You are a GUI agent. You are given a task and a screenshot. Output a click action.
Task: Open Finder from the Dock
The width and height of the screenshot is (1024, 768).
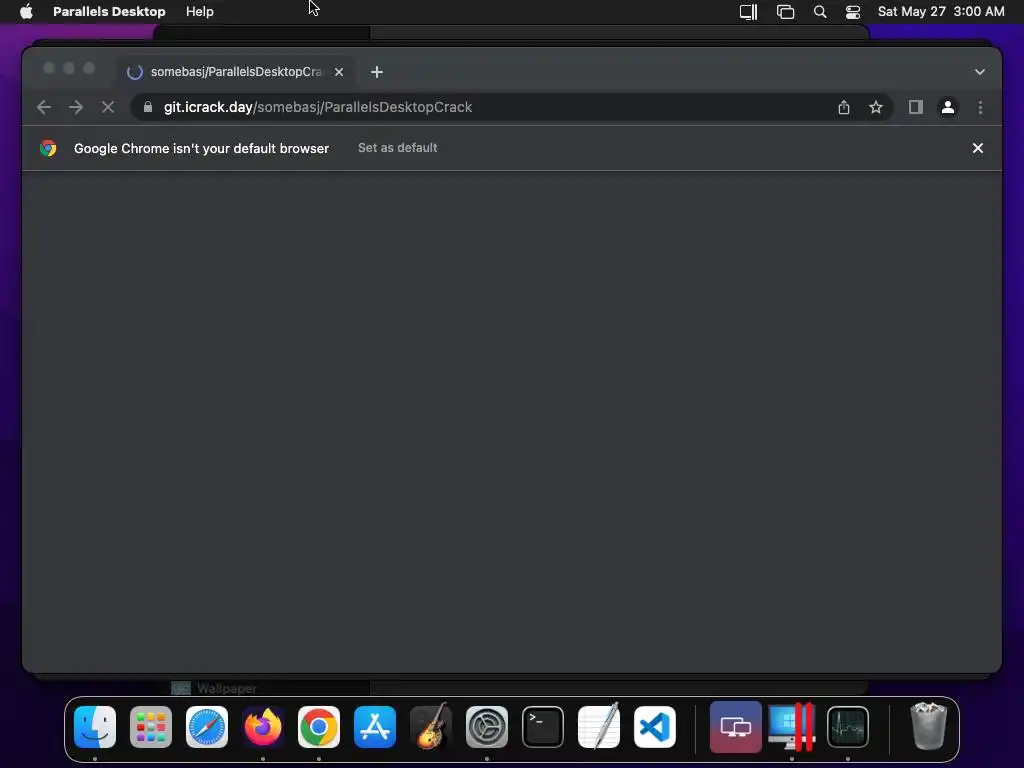coord(95,727)
